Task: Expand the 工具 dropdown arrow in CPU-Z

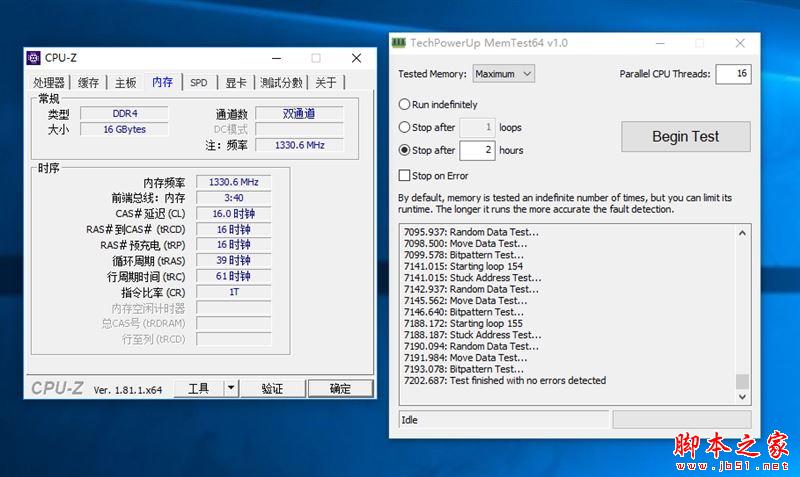Action: (x=231, y=388)
